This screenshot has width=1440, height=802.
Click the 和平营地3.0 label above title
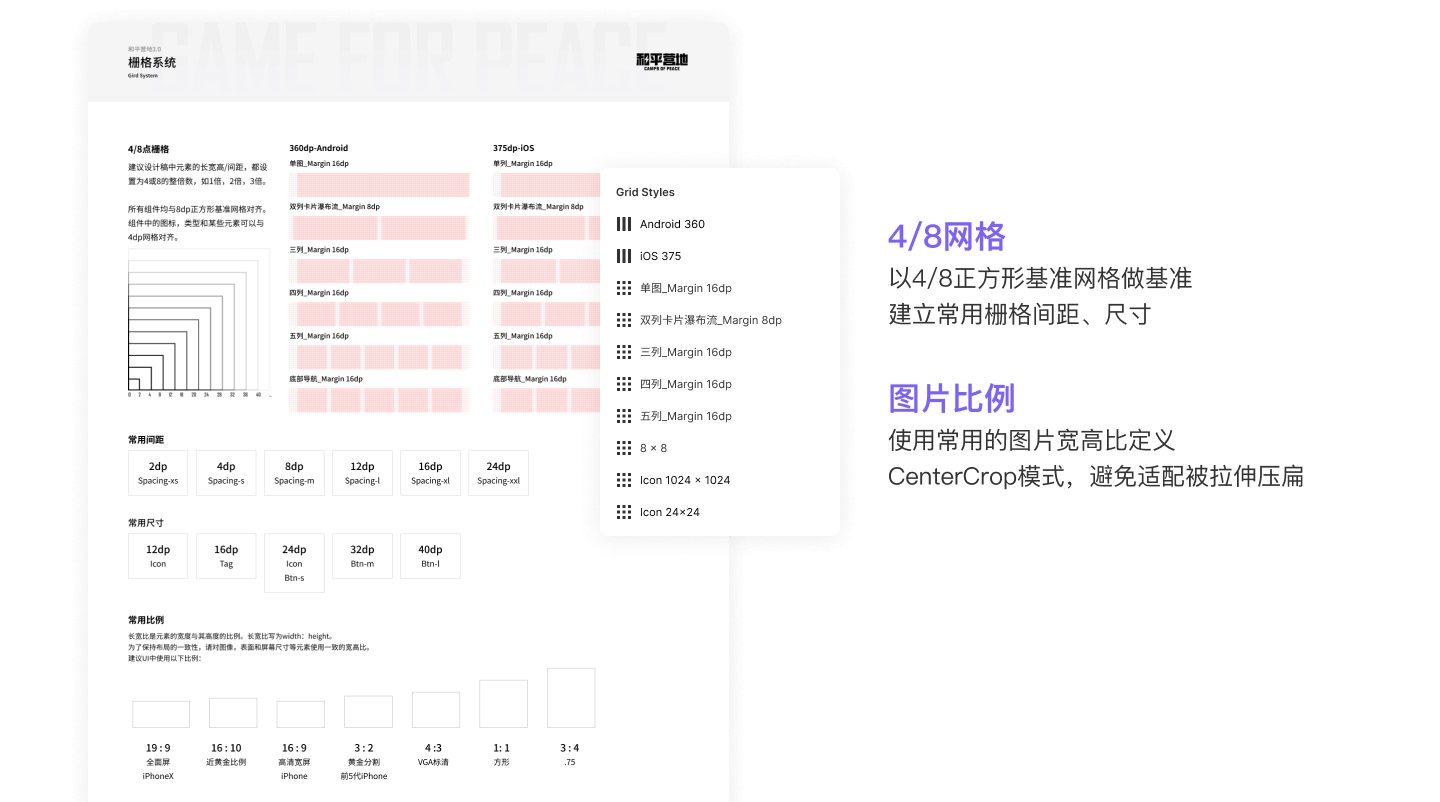144,49
